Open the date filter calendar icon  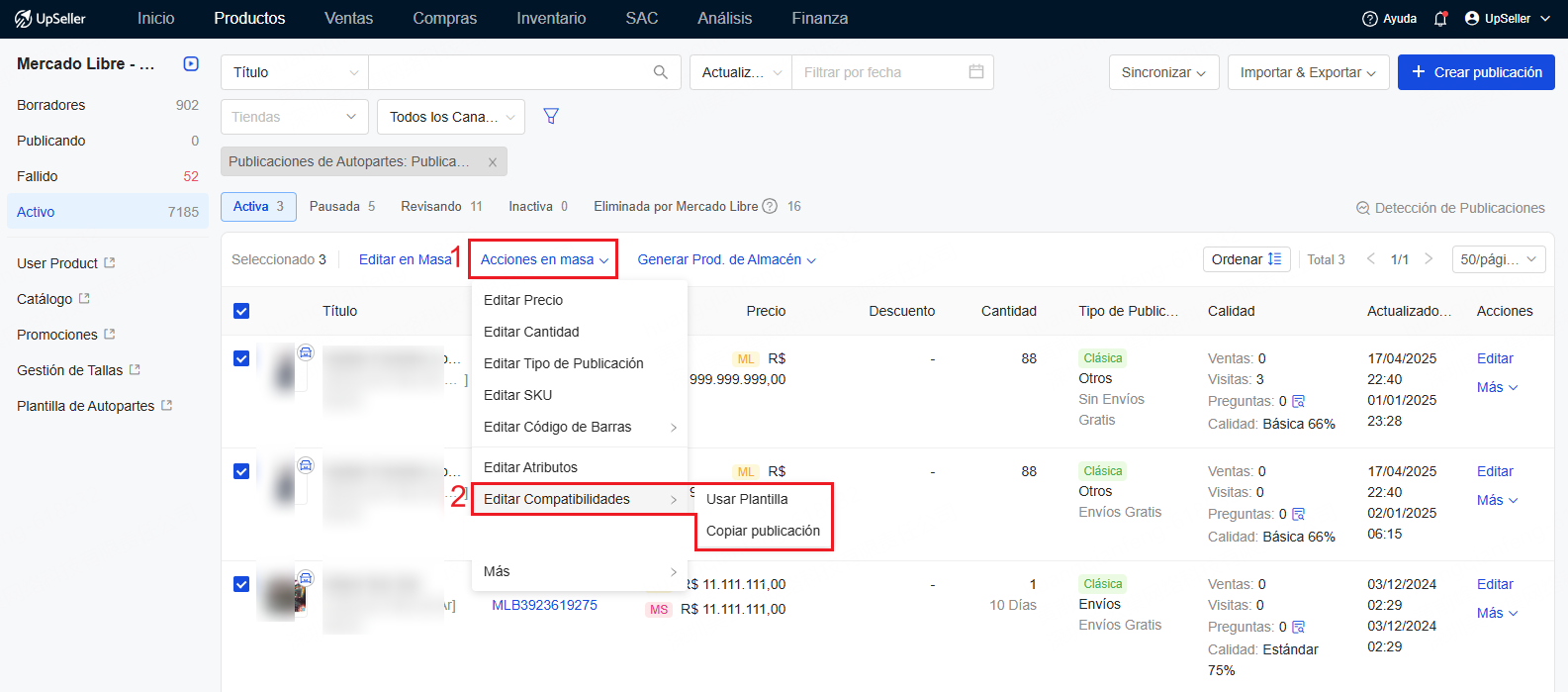976,71
